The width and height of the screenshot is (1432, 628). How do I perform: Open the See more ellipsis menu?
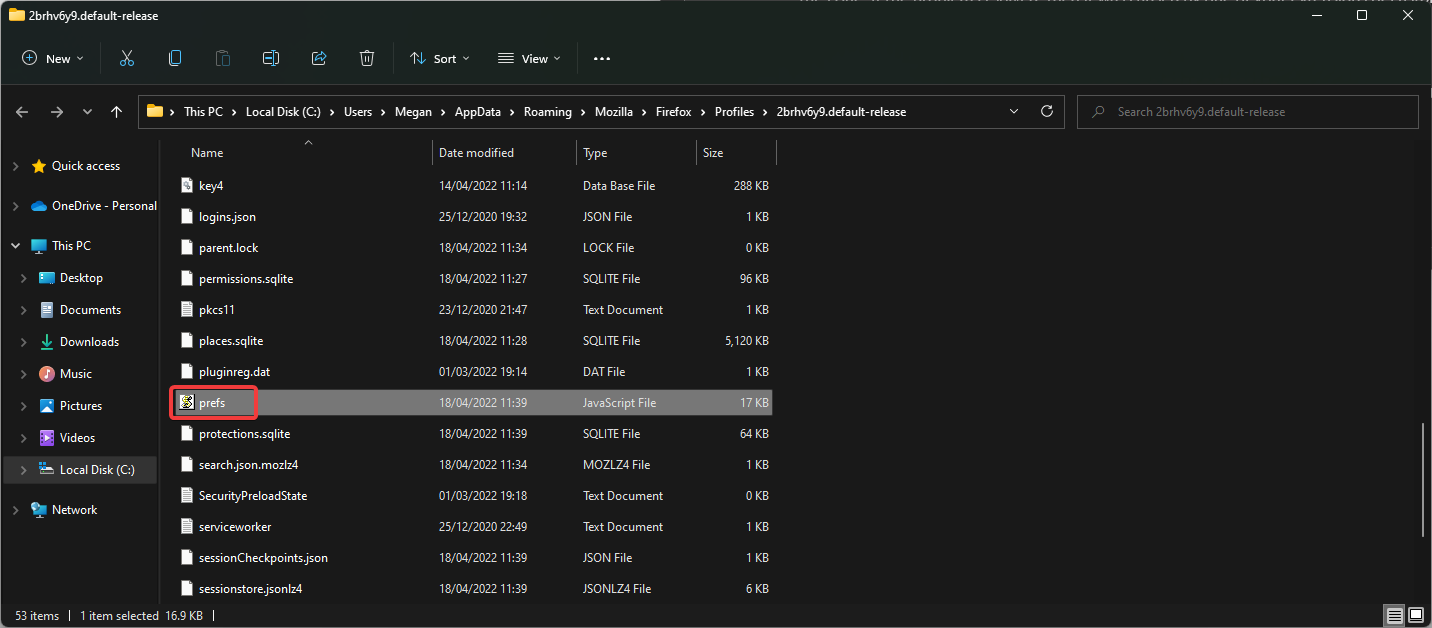tap(602, 59)
